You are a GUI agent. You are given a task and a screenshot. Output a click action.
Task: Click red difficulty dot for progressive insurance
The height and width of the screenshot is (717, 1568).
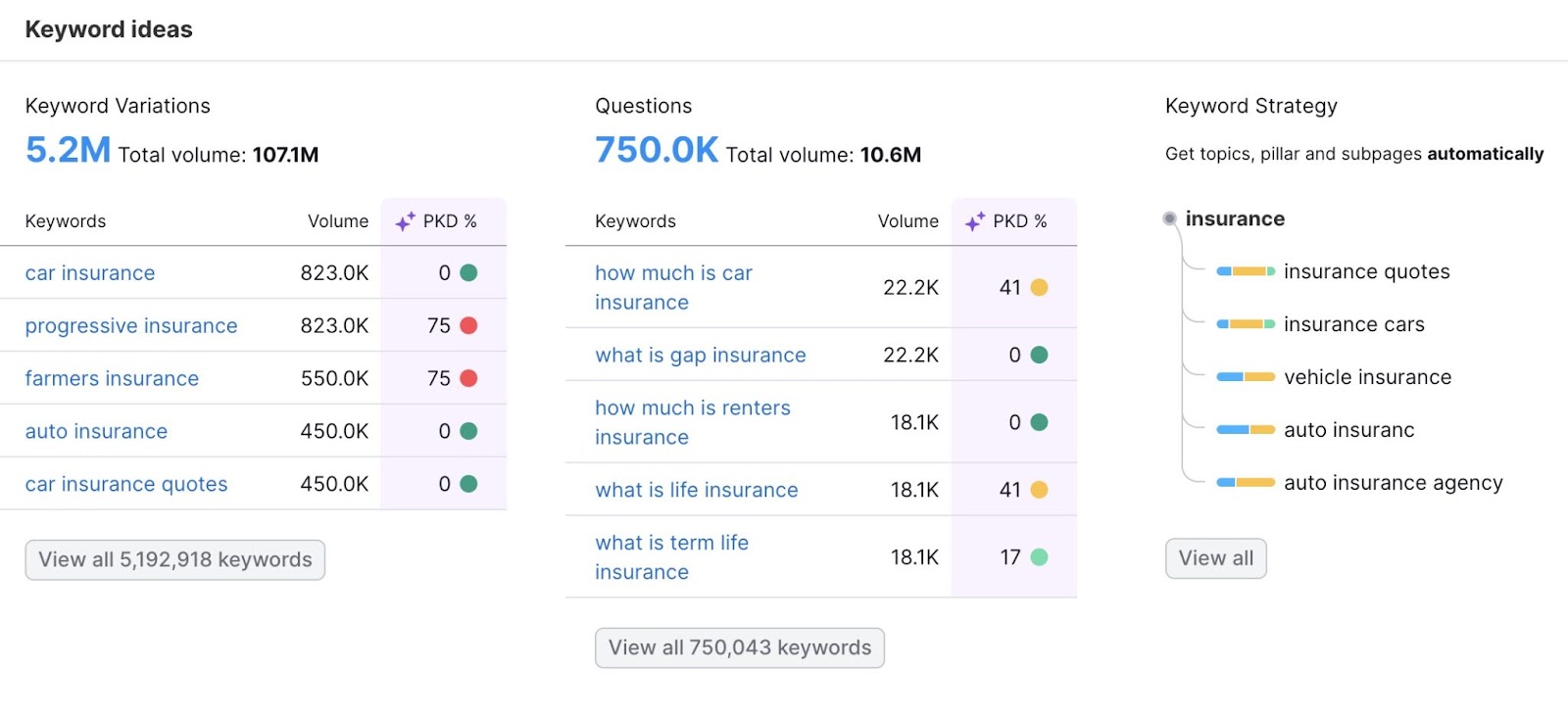(x=468, y=326)
